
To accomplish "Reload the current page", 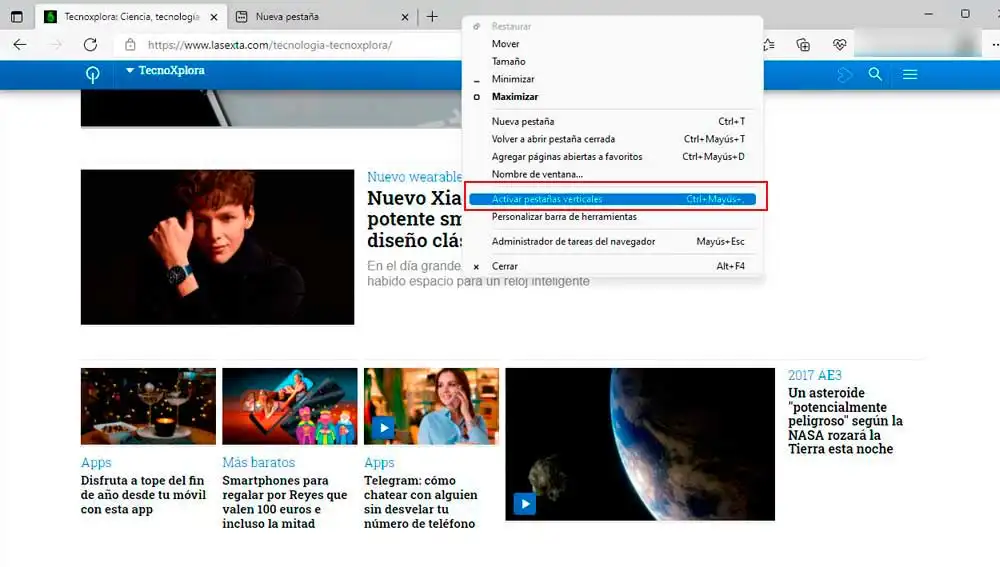I will tap(91, 45).
